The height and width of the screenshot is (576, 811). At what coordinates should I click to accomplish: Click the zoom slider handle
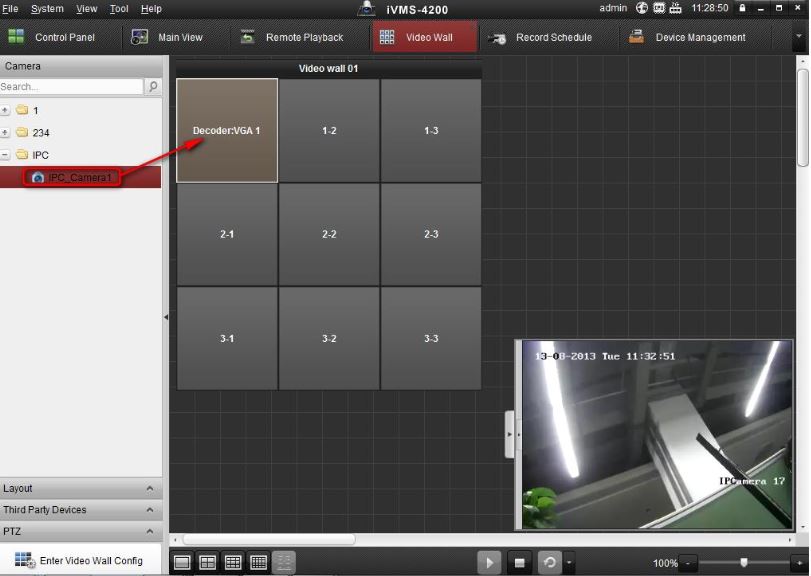tap(744, 562)
